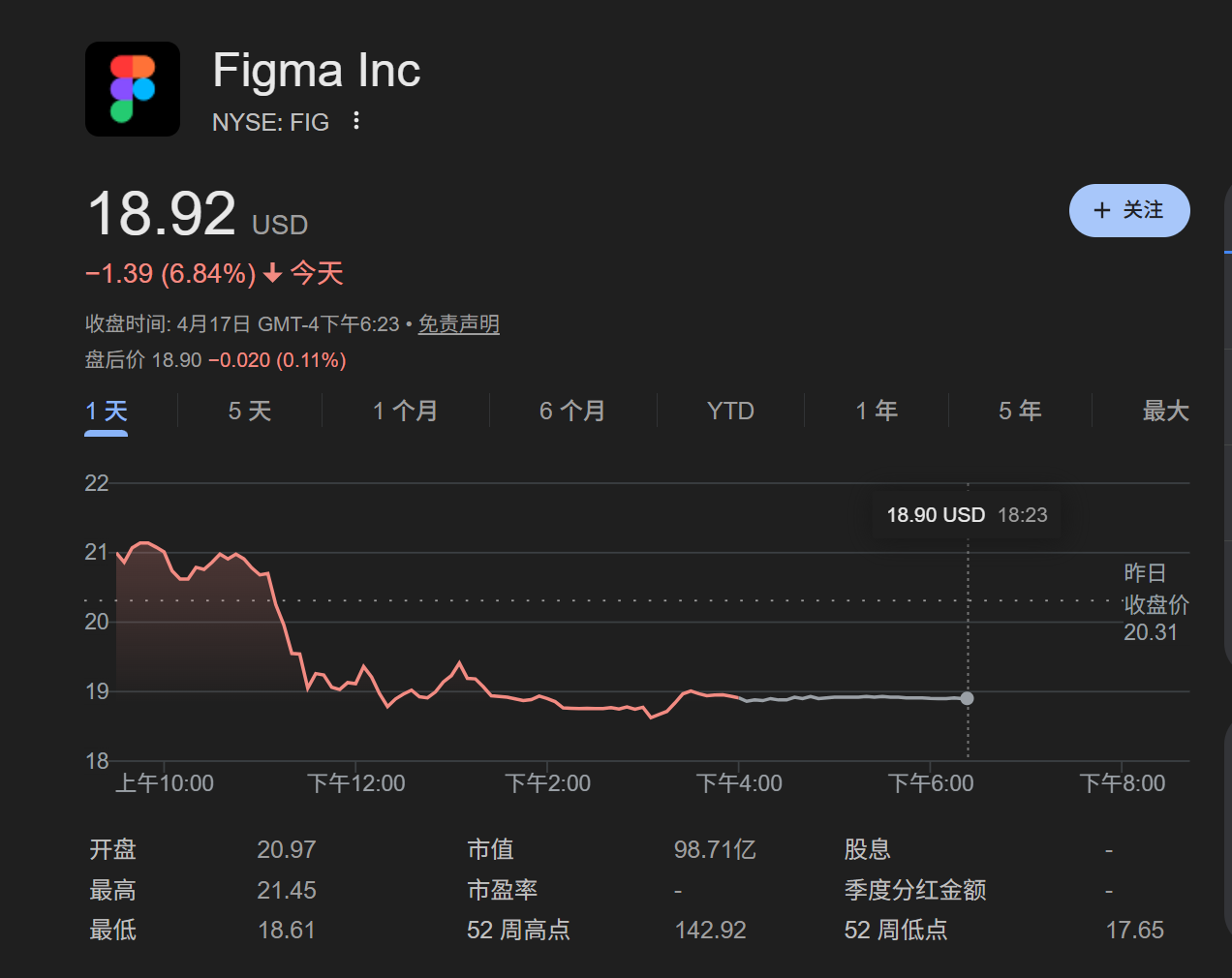Click the 市值 98.71亿 statistic
This screenshot has height=978, width=1232.
714,848
